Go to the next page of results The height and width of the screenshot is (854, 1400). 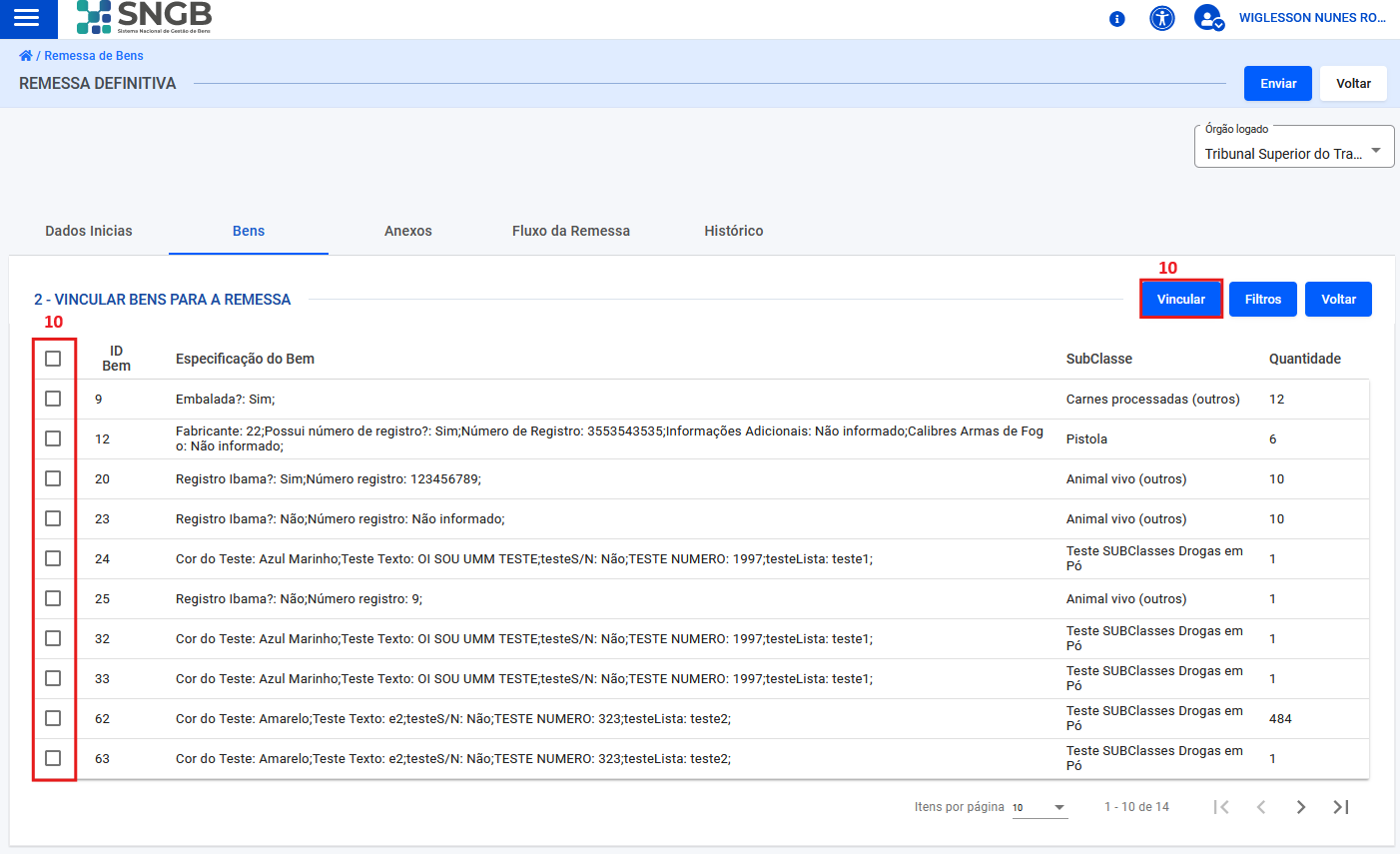click(1301, 807)
